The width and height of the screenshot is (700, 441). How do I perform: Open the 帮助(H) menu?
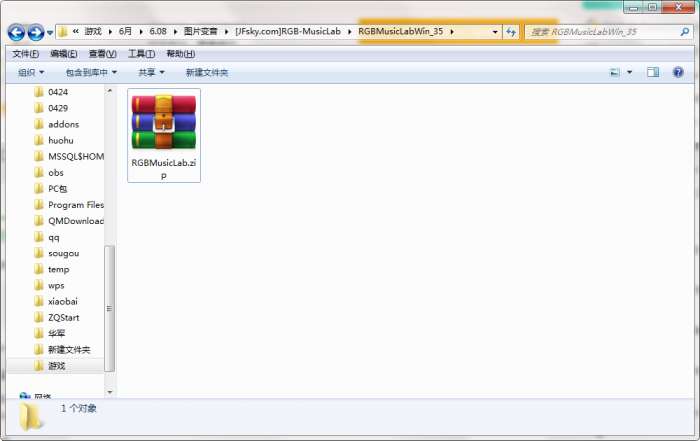click(180, 54)
